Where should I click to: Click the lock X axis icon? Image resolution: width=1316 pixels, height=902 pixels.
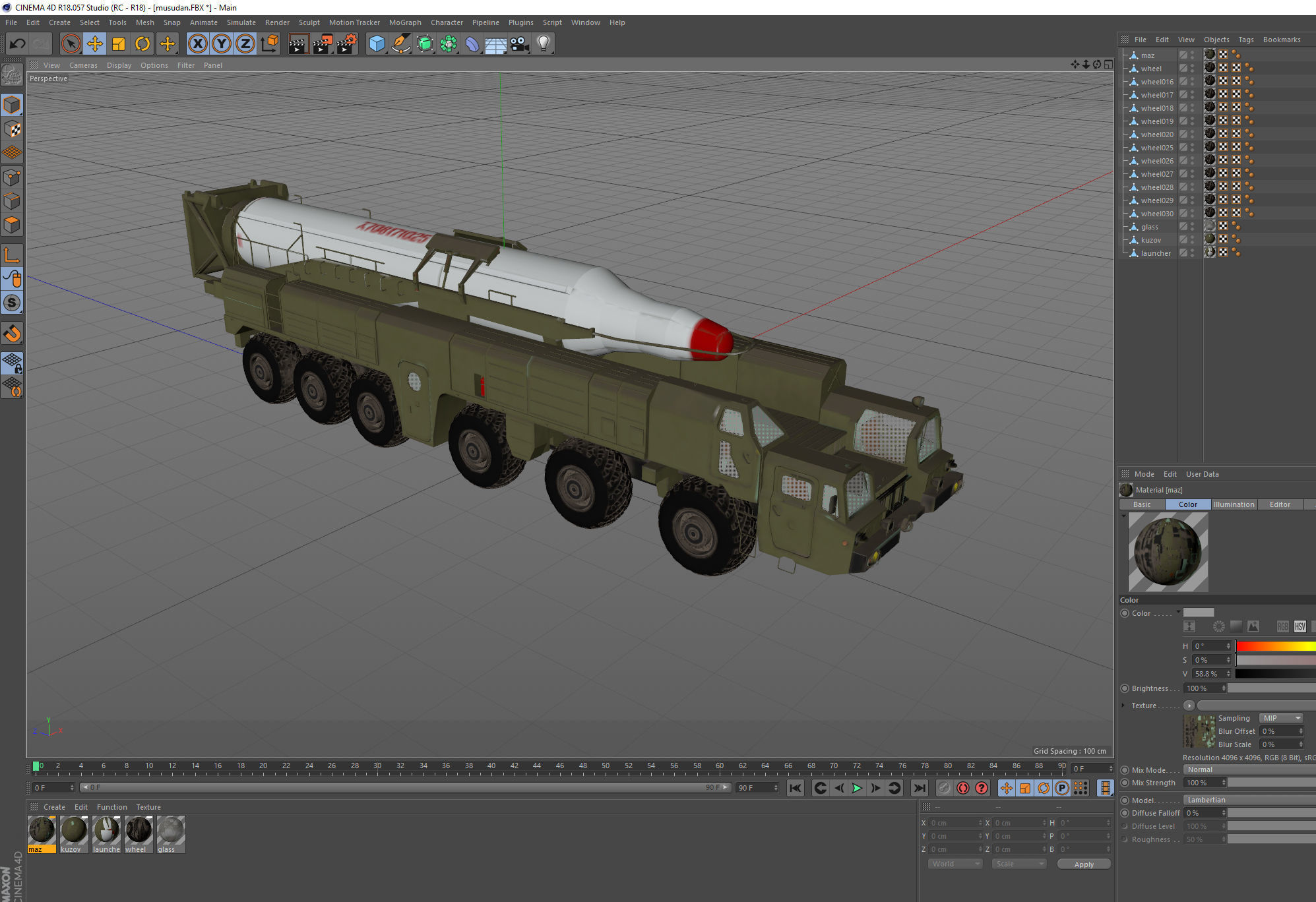click(197, 44)
